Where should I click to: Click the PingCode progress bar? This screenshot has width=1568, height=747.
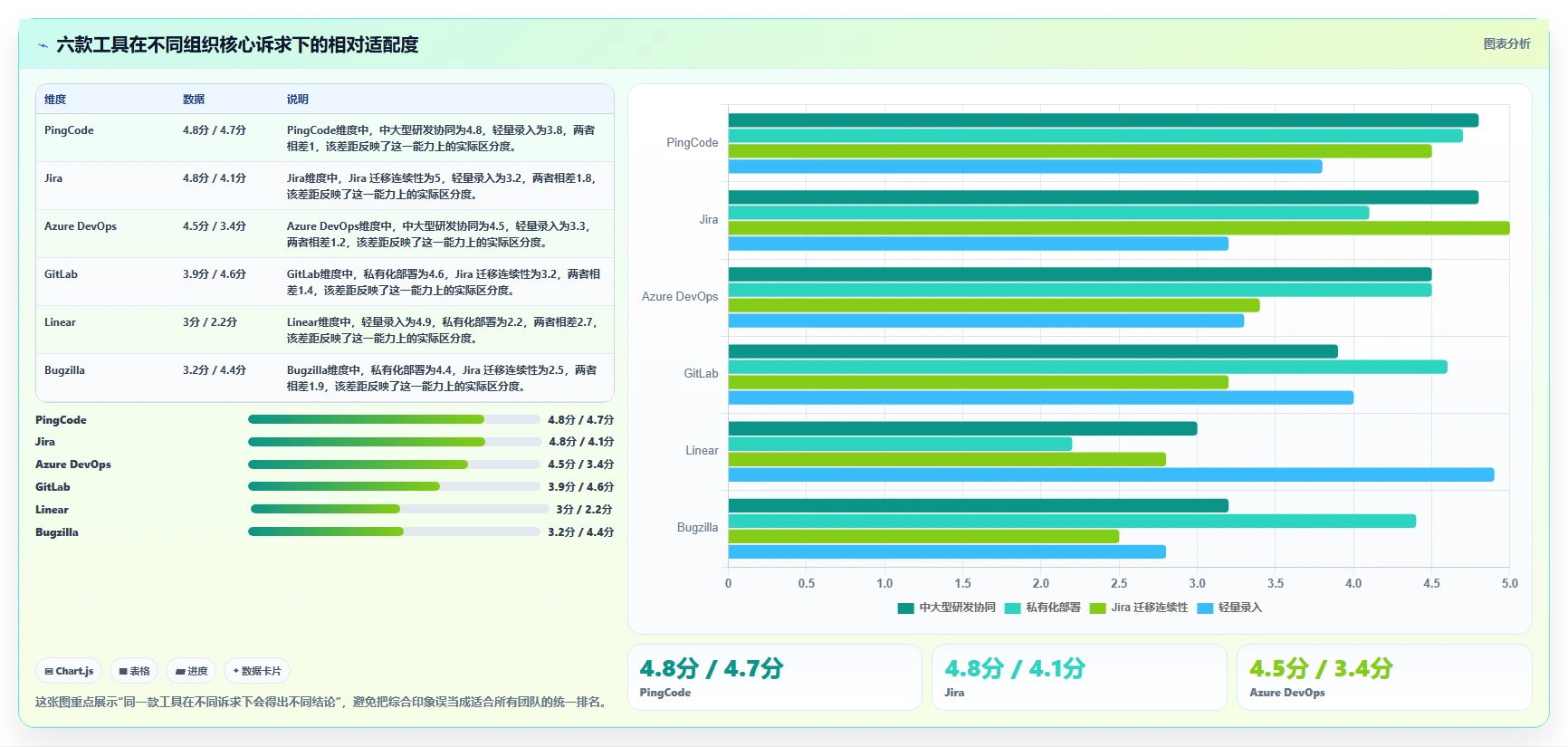click(394, 419)
